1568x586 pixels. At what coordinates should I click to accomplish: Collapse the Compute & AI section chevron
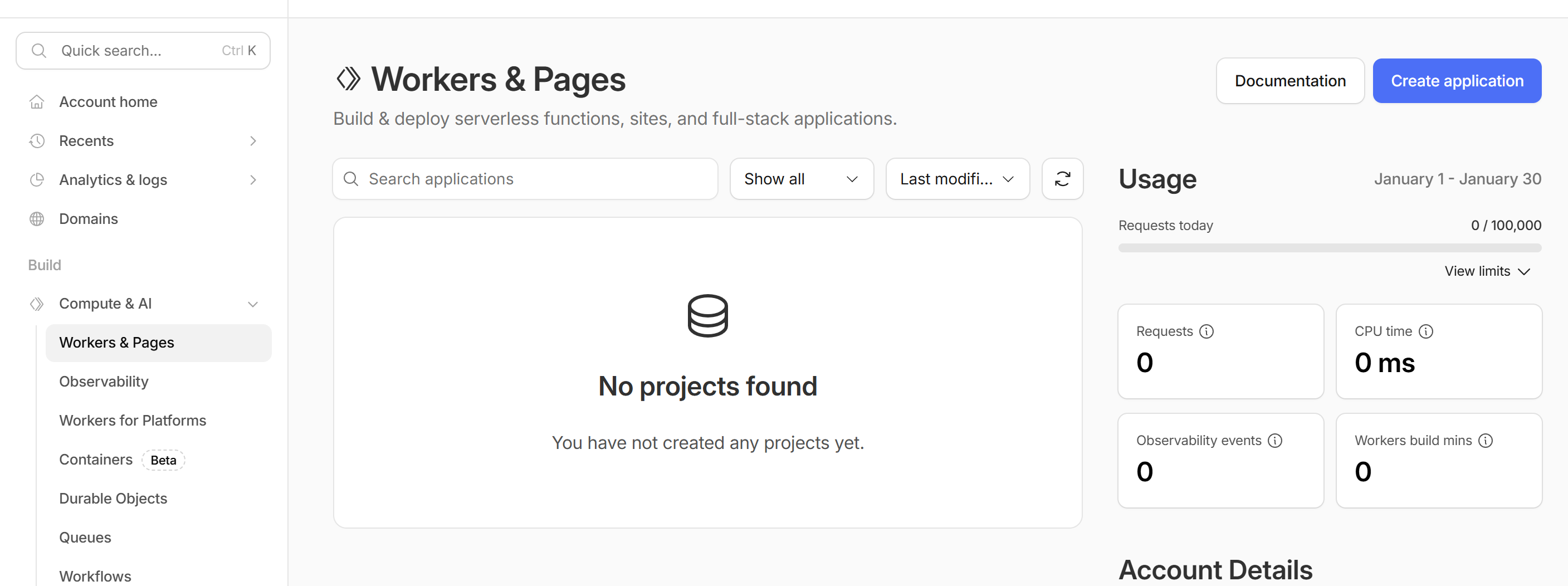(x=253, y=304)
